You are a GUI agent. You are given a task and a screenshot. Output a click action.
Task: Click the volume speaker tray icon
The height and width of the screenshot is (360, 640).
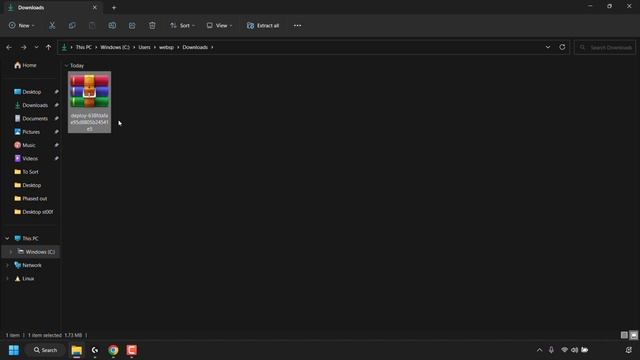(574, 350)
